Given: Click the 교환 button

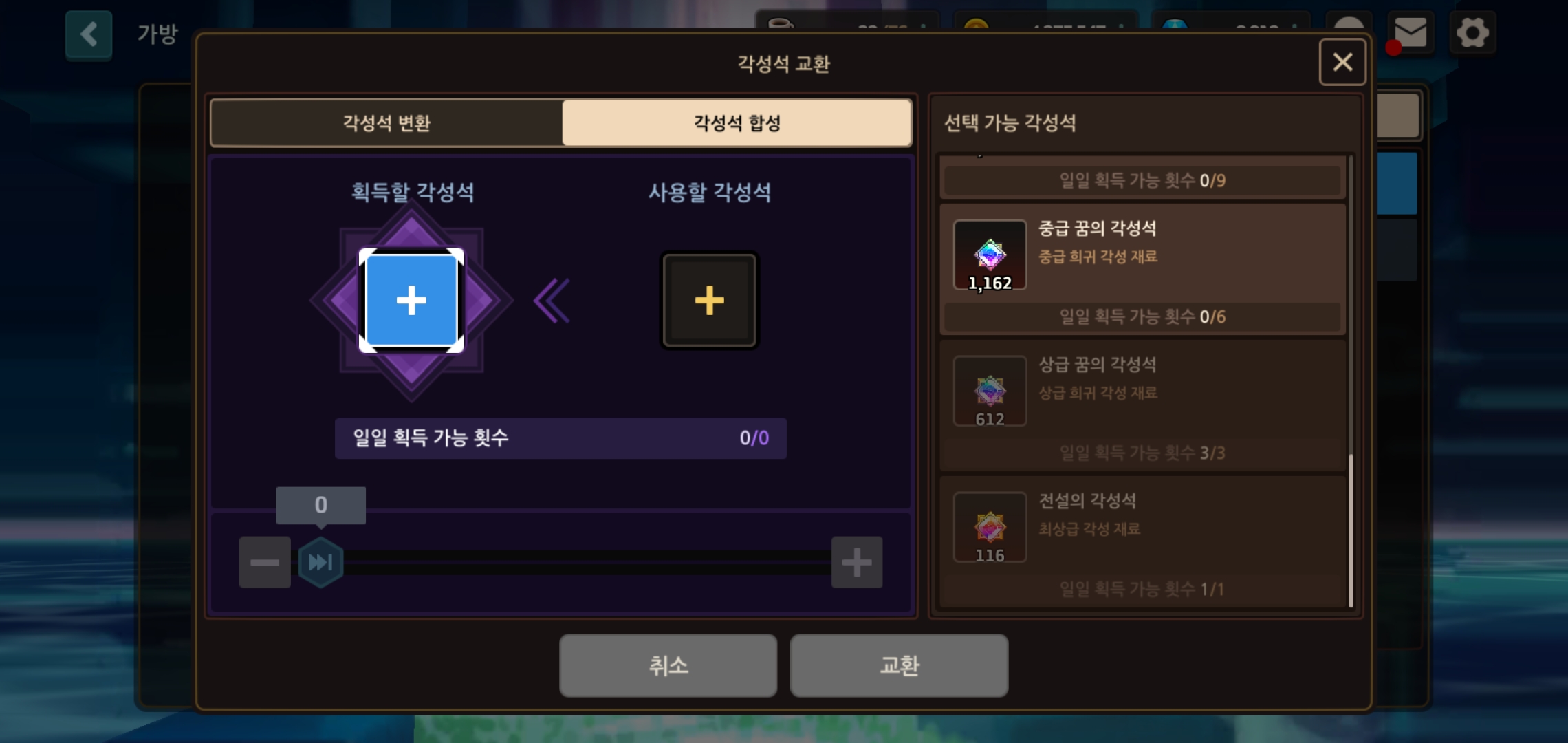Looking at the screenshot, I should coord(899,665).
